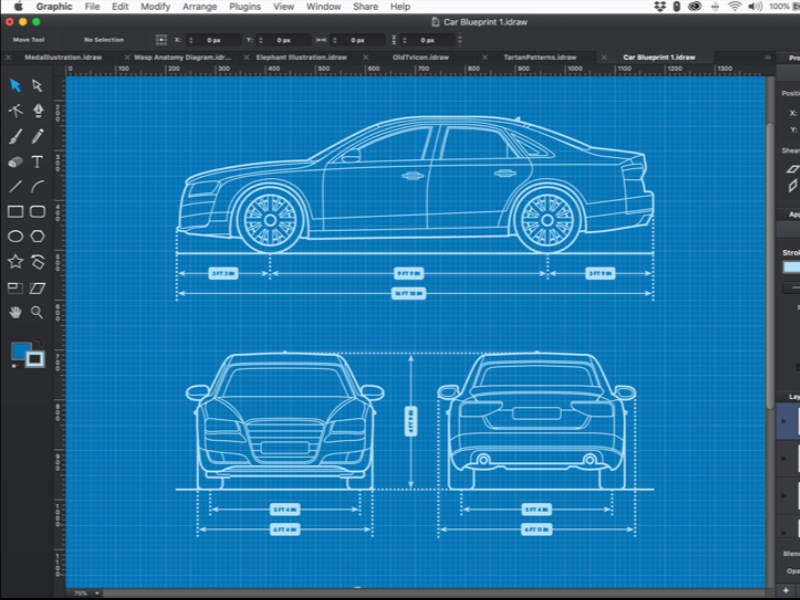Open the Window menu
Image resolution: width=800 pixels, height=600 pixels.
(323, 7)
